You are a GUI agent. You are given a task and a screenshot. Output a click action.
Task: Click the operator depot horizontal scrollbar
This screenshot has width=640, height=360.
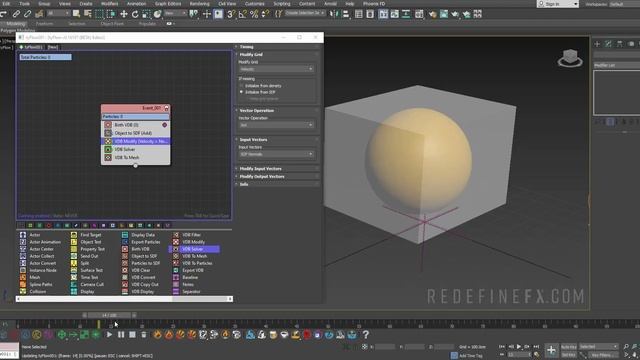(x=124, y=299)
